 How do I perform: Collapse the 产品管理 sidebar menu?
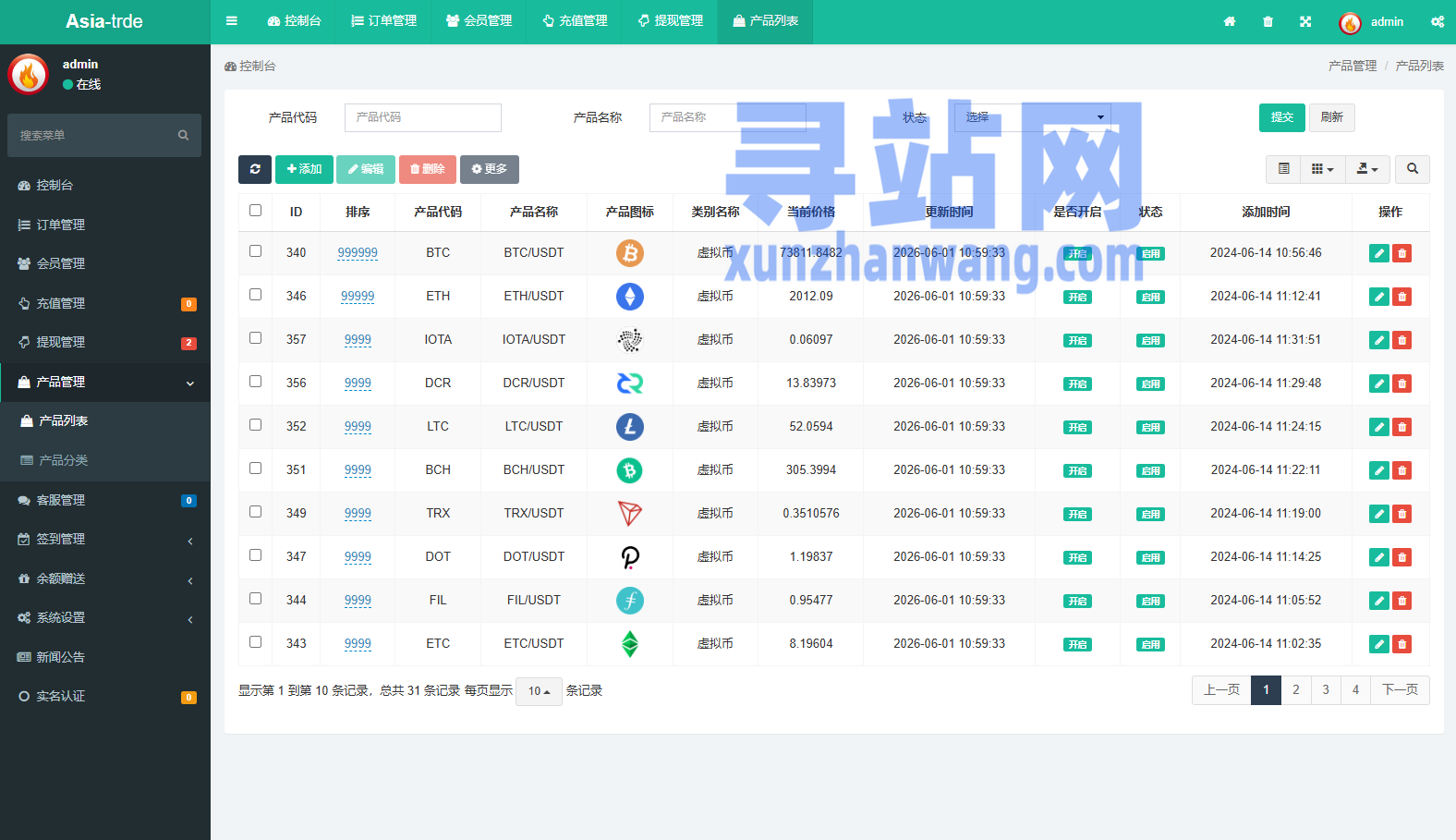coord(105,382)
